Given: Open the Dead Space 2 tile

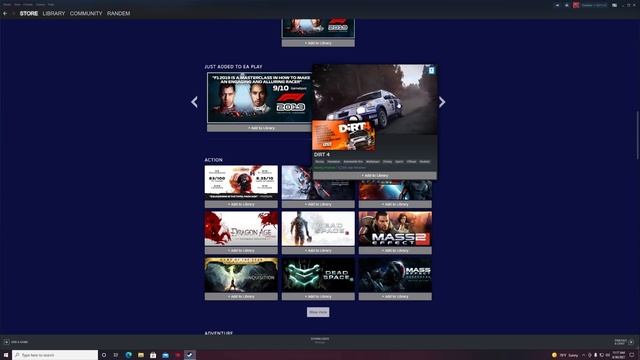Looking at the screenshot, I should (318, 275).
